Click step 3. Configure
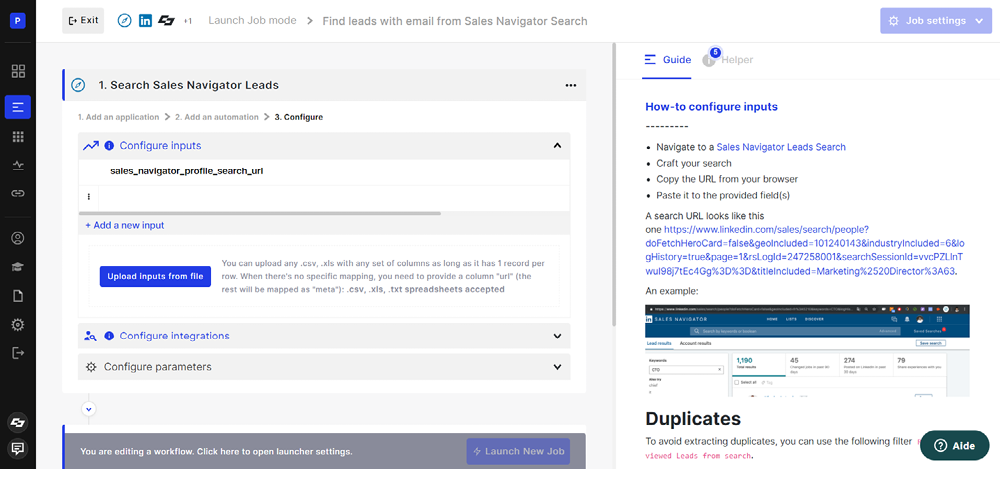The width and height of the screenshot is (1000, 485). pyautogui.click(x=298, y=117)
